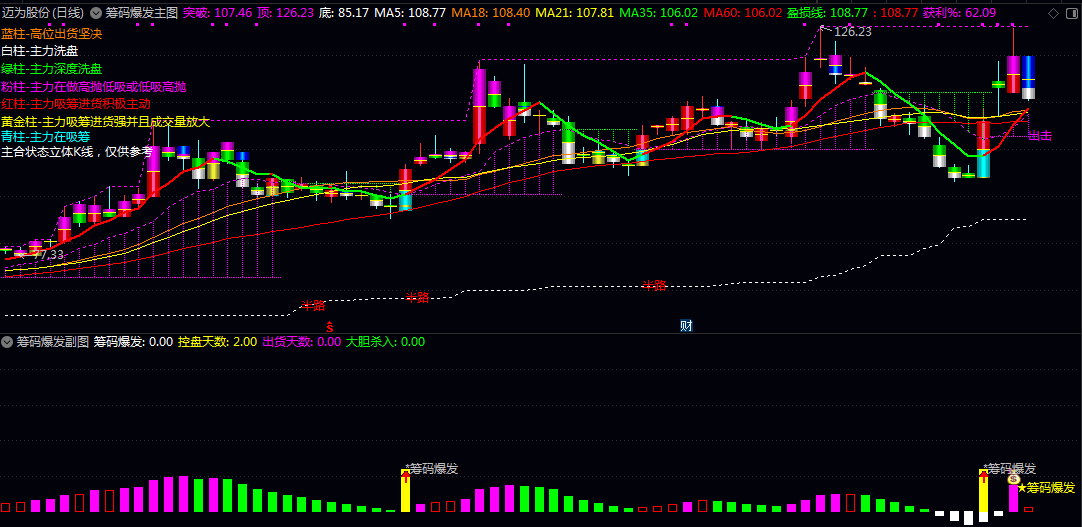Toggle the side panel icon at top right
This screenshot has width=1082, height=527.
point(1070,13)
